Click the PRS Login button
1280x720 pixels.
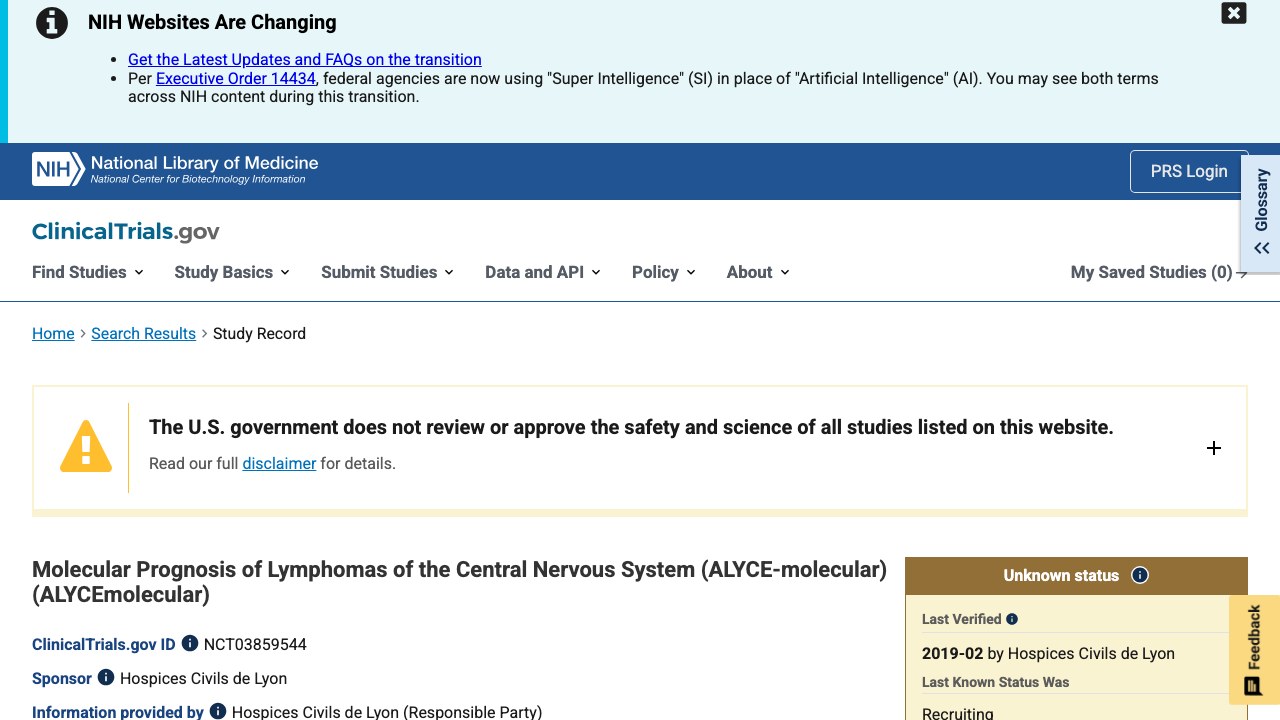pyautogui.click(x=1189, y=171)
